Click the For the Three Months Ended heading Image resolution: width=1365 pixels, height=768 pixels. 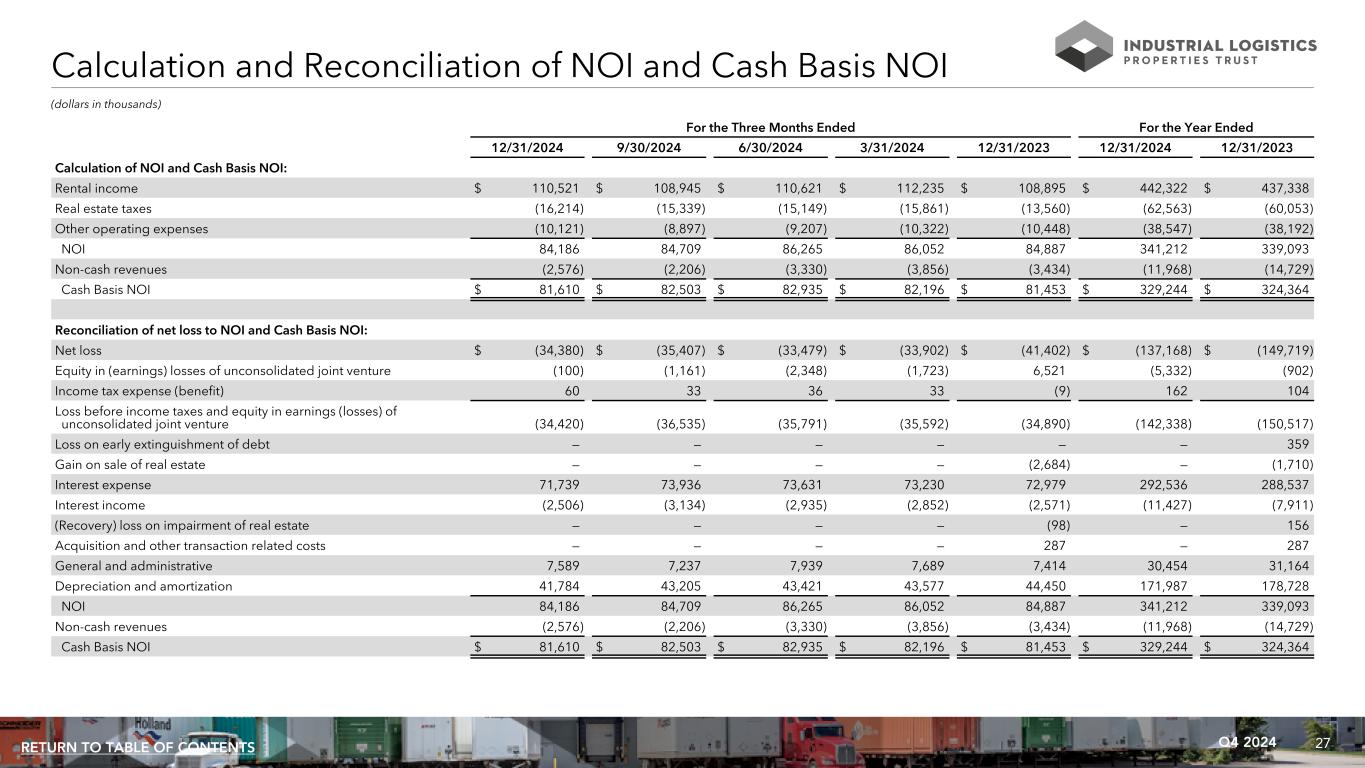[770, 127]
